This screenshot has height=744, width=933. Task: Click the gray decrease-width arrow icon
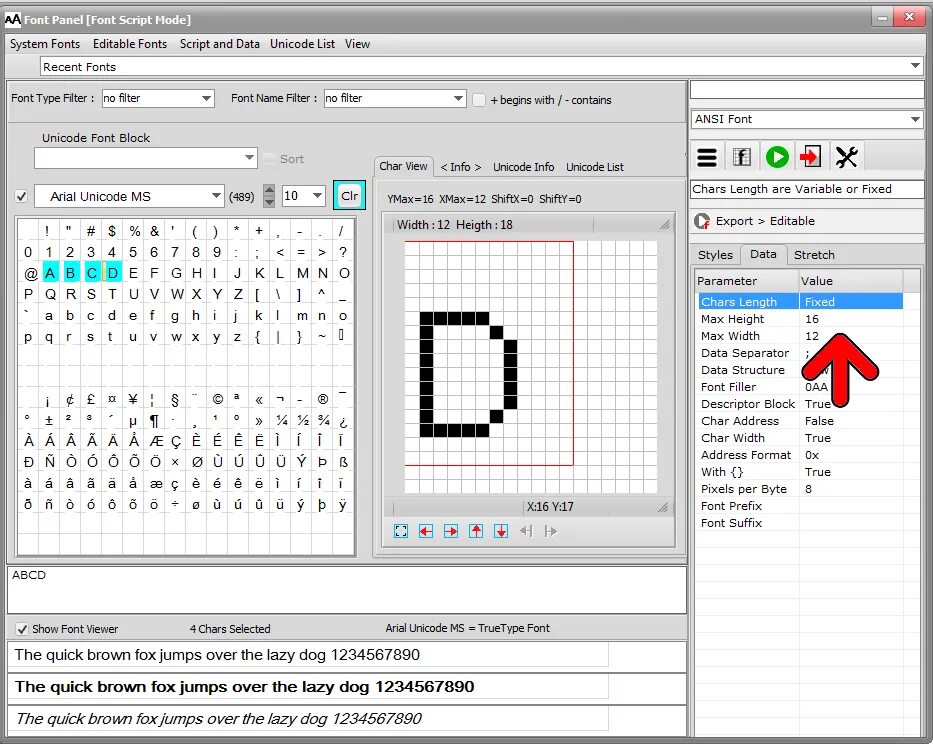[526, 531]
